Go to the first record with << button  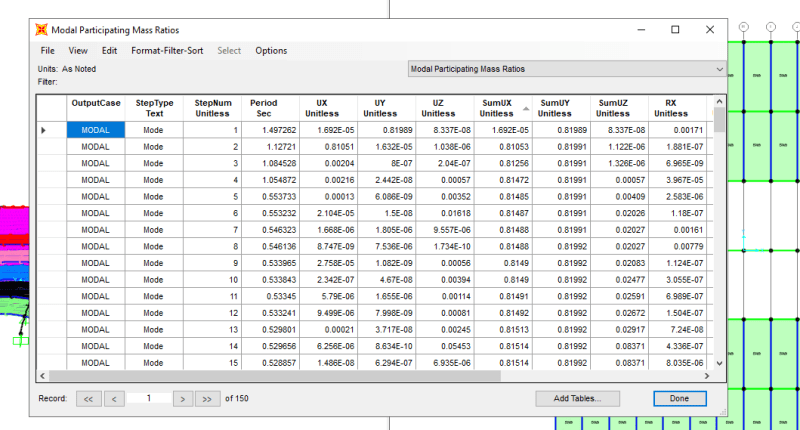(89, 399)
